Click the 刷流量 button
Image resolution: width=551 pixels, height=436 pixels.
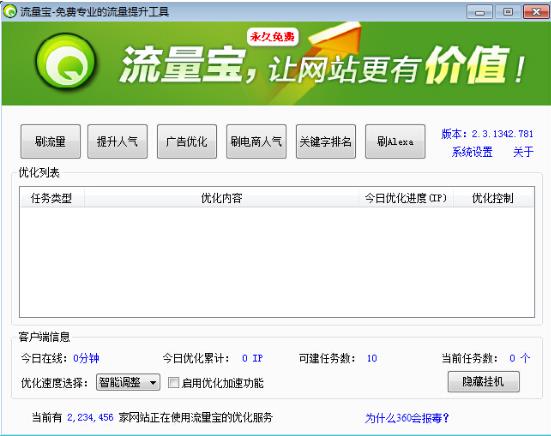(50, 142)
